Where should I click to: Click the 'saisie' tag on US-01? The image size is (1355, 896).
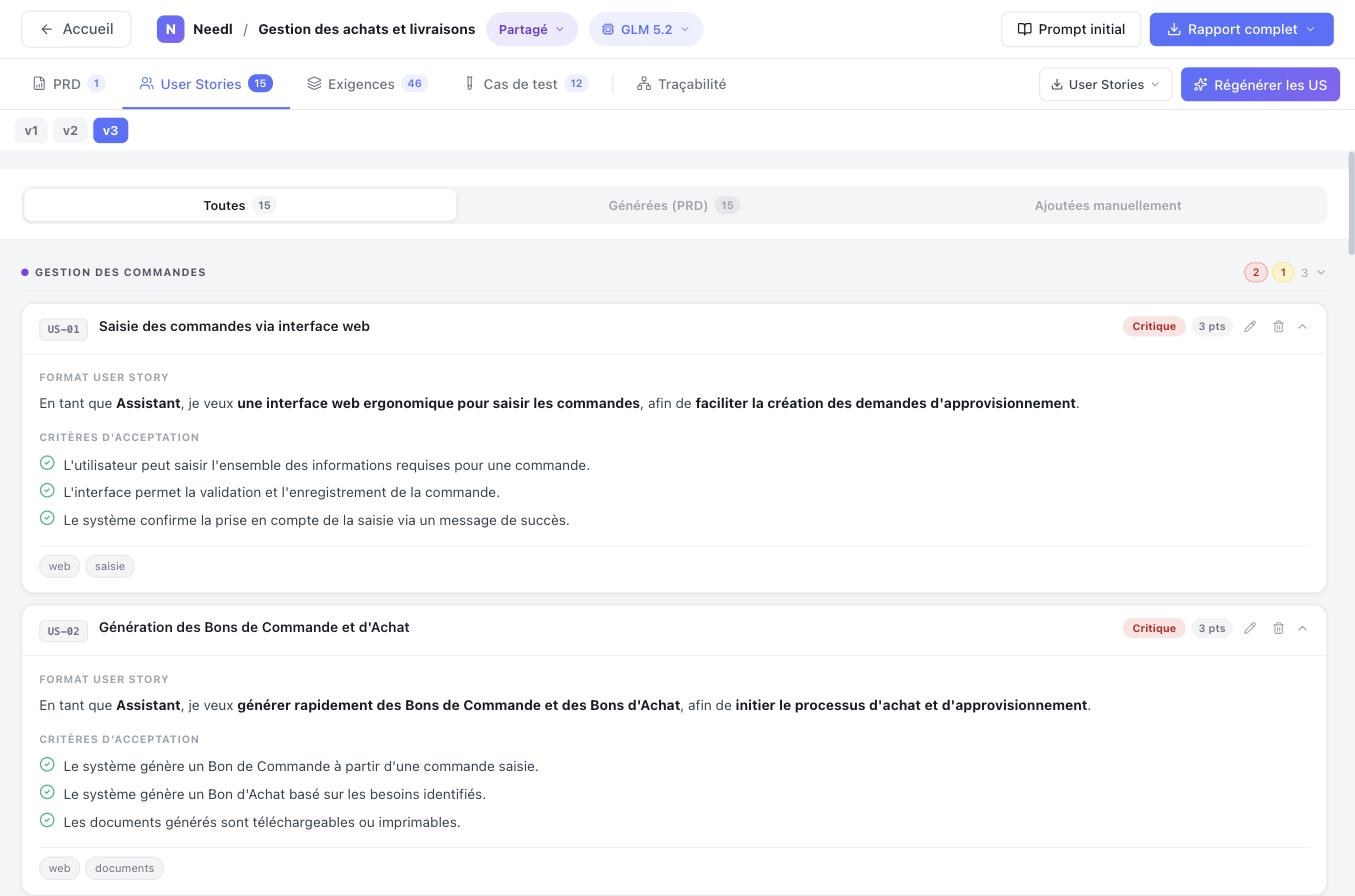click(110, 566)
